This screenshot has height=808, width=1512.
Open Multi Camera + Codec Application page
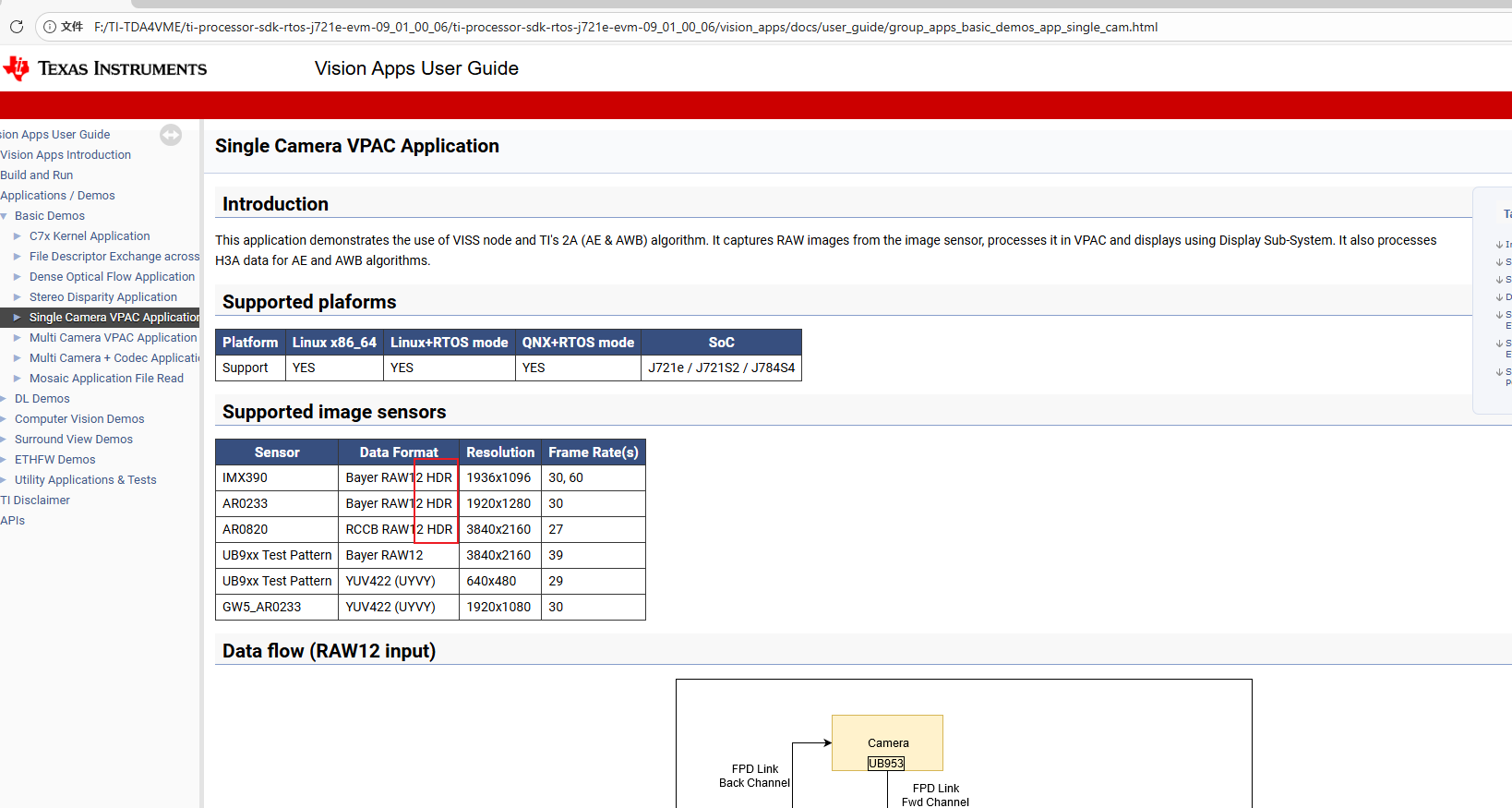tap(114, 358)
